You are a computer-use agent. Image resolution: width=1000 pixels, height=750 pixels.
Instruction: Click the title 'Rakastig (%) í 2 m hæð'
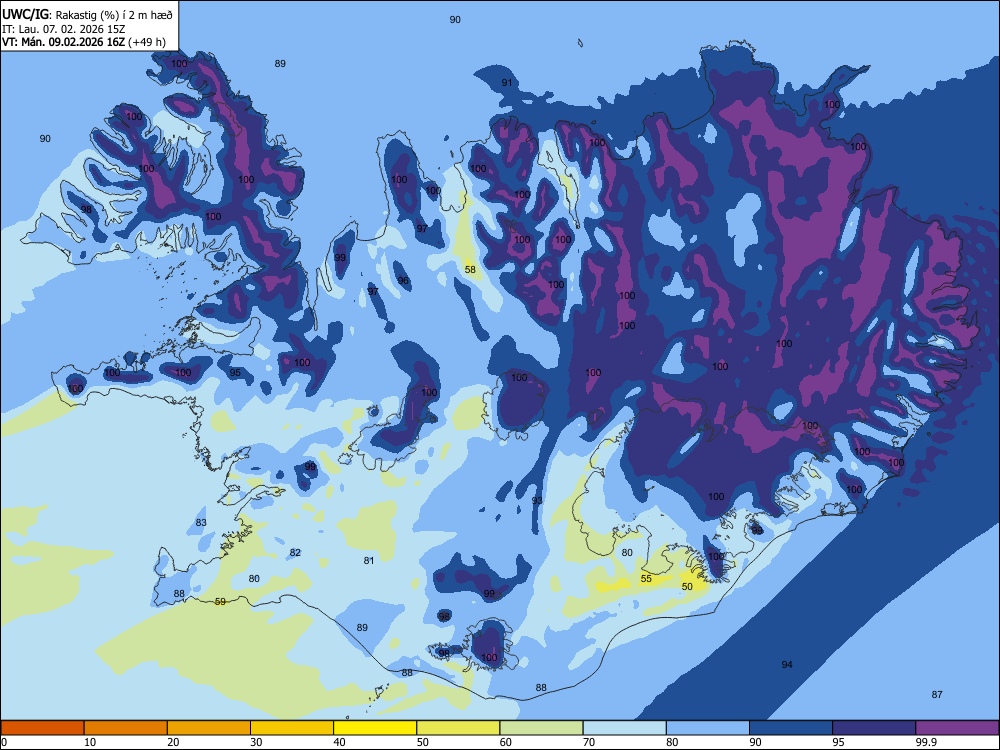click(114, 15)
